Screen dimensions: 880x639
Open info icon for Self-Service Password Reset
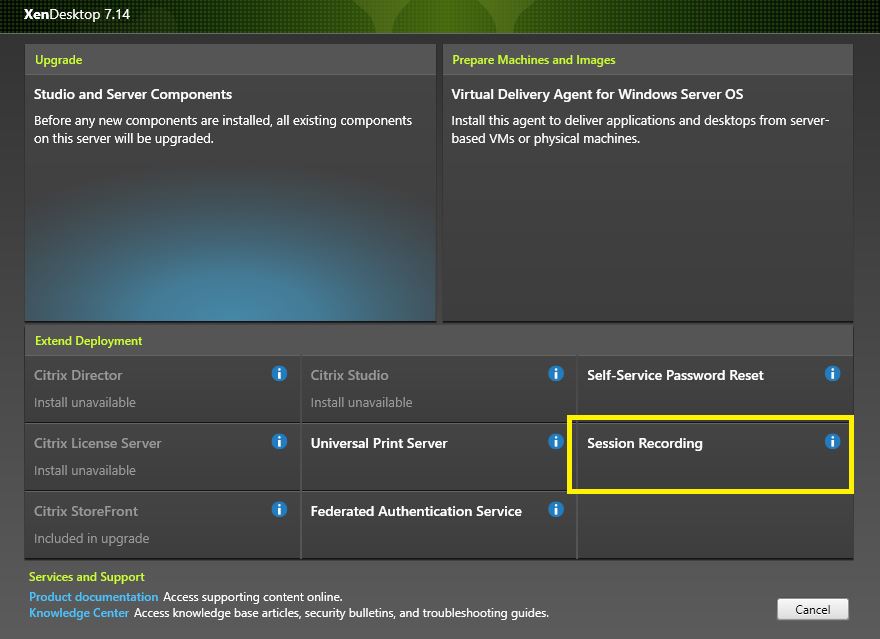pos(832,374)
